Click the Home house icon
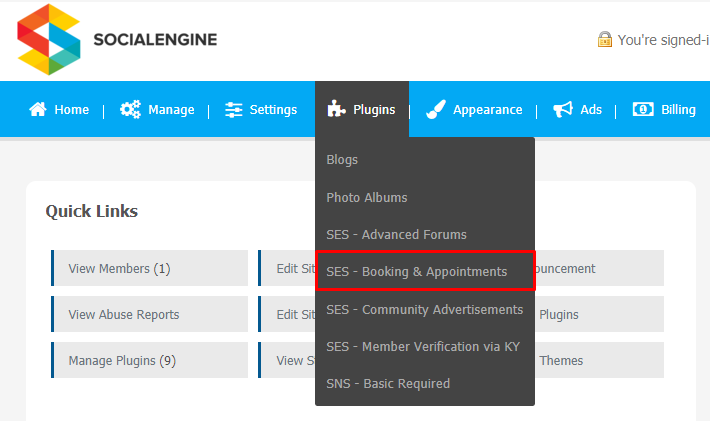The width and height of the screenshot is (710, 421). tap(38, 109)
